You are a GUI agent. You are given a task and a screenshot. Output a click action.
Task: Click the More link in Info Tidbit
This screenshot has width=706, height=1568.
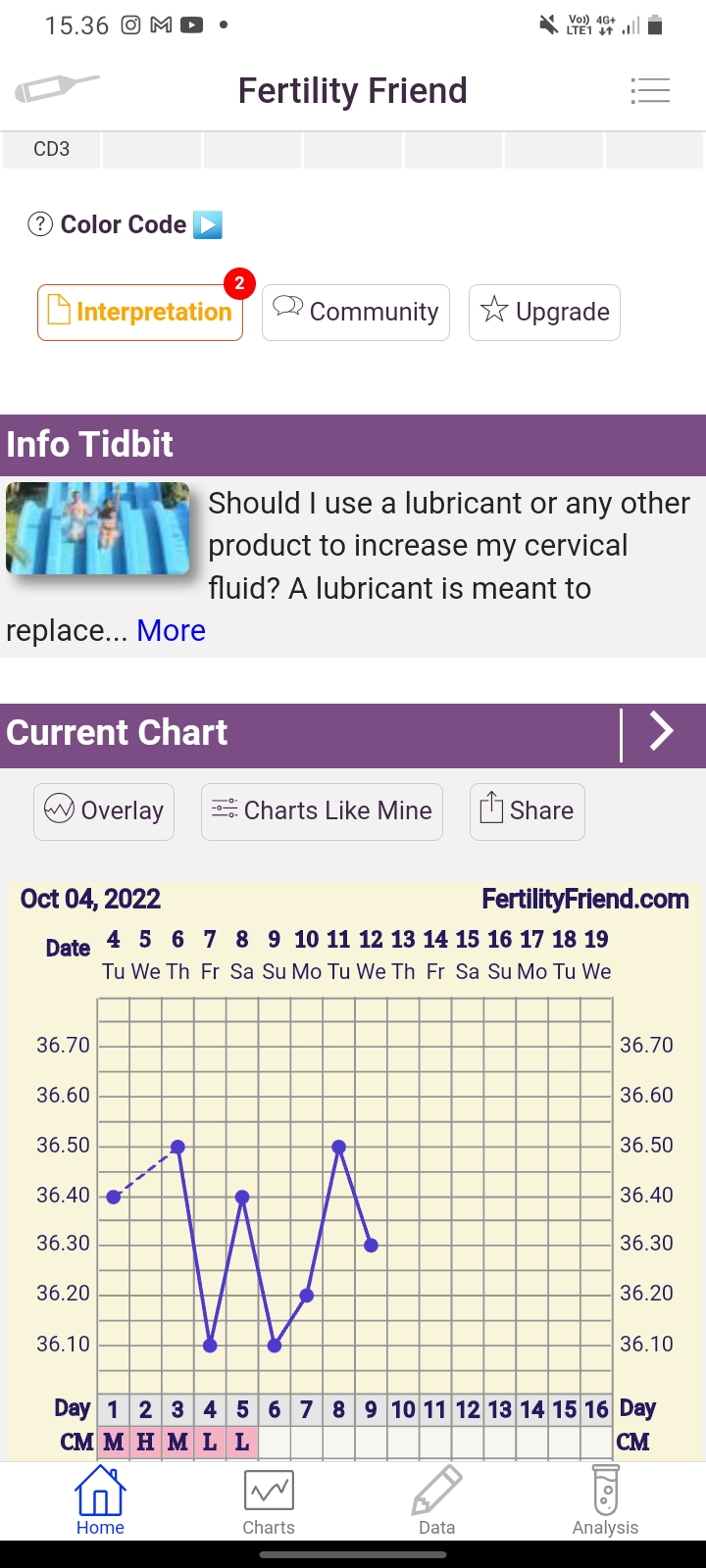point(171,630)
